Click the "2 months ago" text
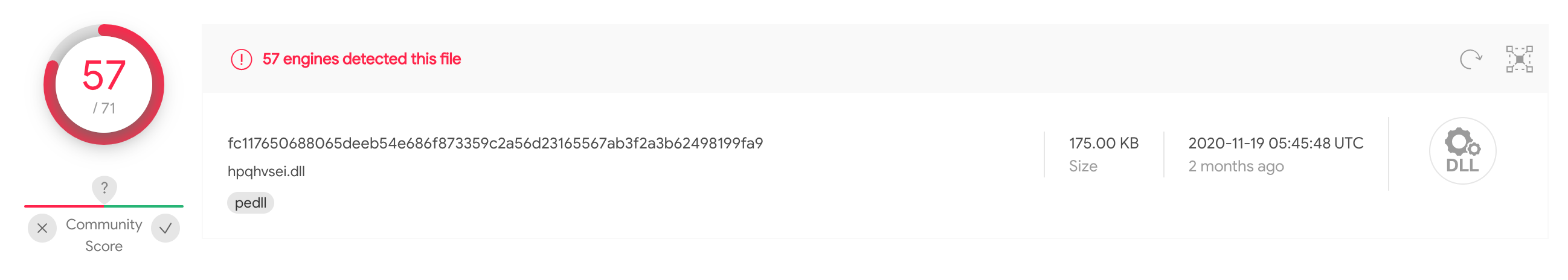1568x280 pixels. (x=1236, y=166)
